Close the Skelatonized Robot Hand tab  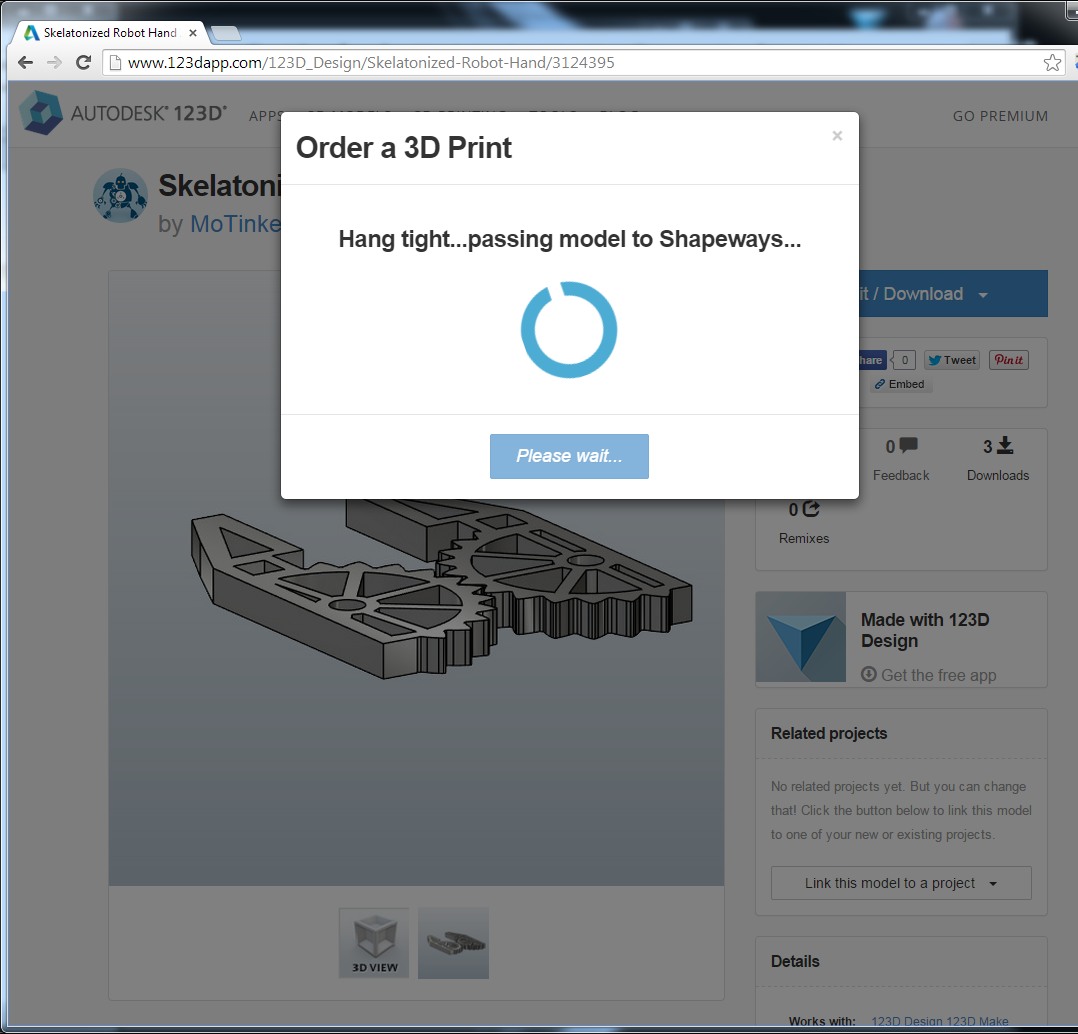[x=193, y=32]
